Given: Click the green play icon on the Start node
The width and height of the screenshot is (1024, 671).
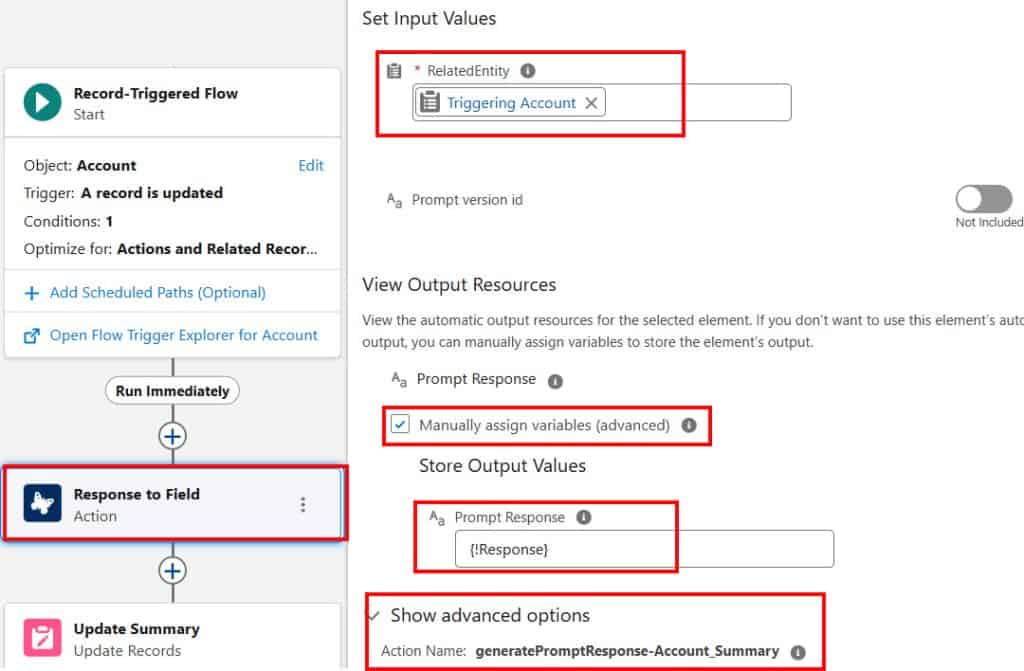Looking at the screenshot, I should [x=41, y=99].
